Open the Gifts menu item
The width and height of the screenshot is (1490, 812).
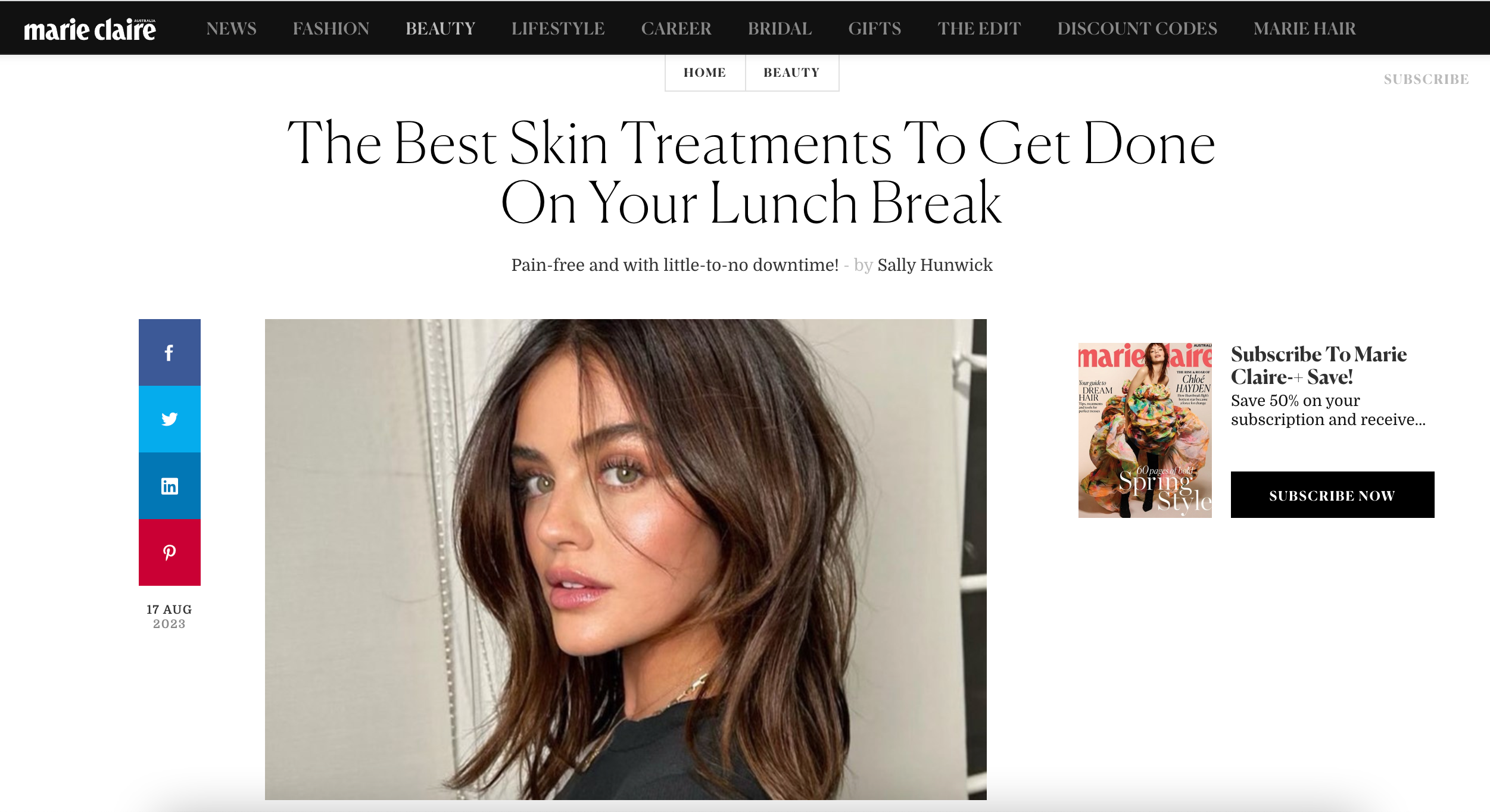point(875,29)
